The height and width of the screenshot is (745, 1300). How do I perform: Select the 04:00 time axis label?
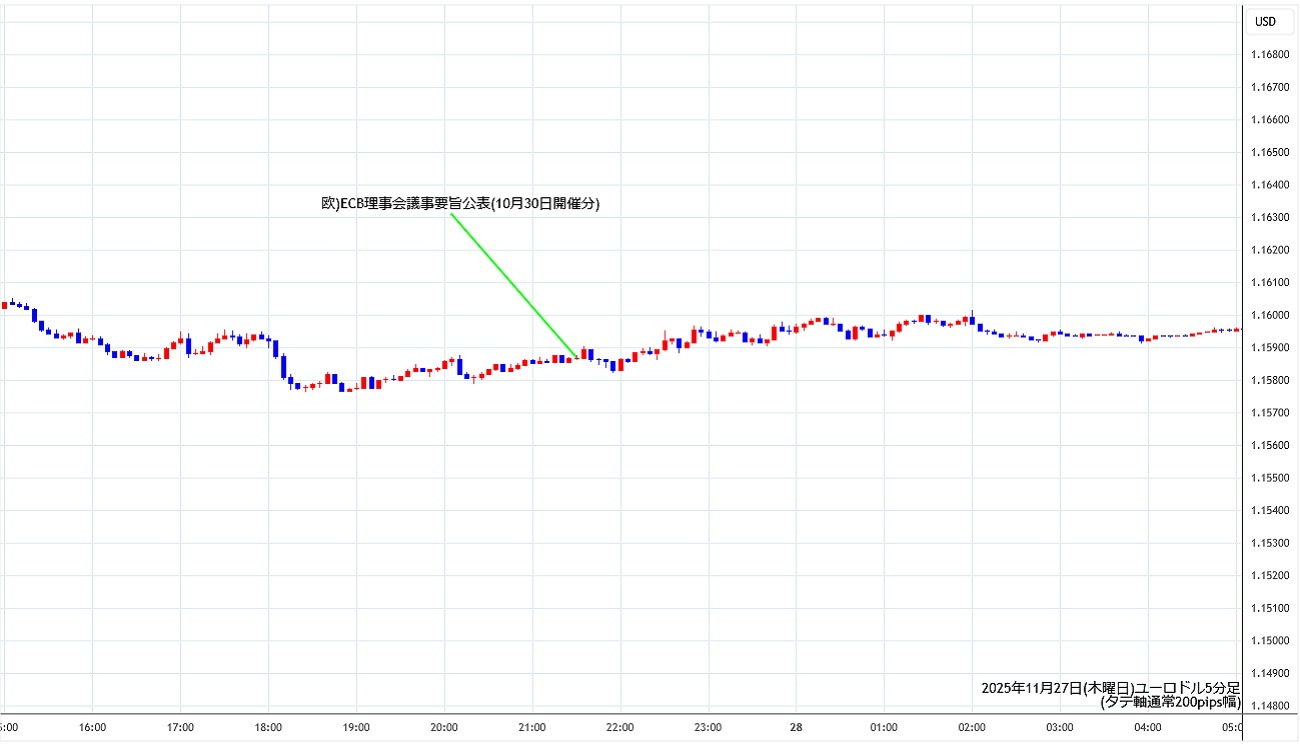point(1148,727)
